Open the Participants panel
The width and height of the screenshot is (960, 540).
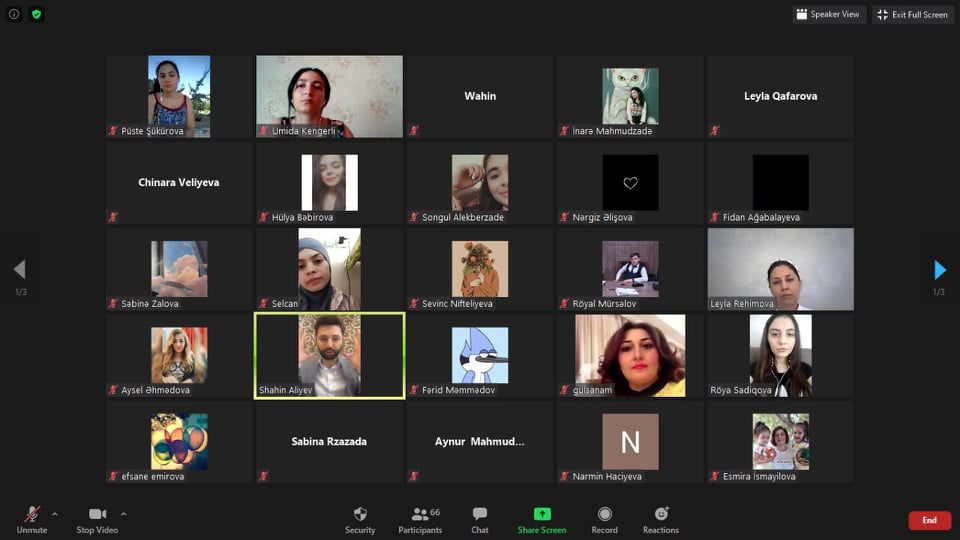tap(420, 514)
